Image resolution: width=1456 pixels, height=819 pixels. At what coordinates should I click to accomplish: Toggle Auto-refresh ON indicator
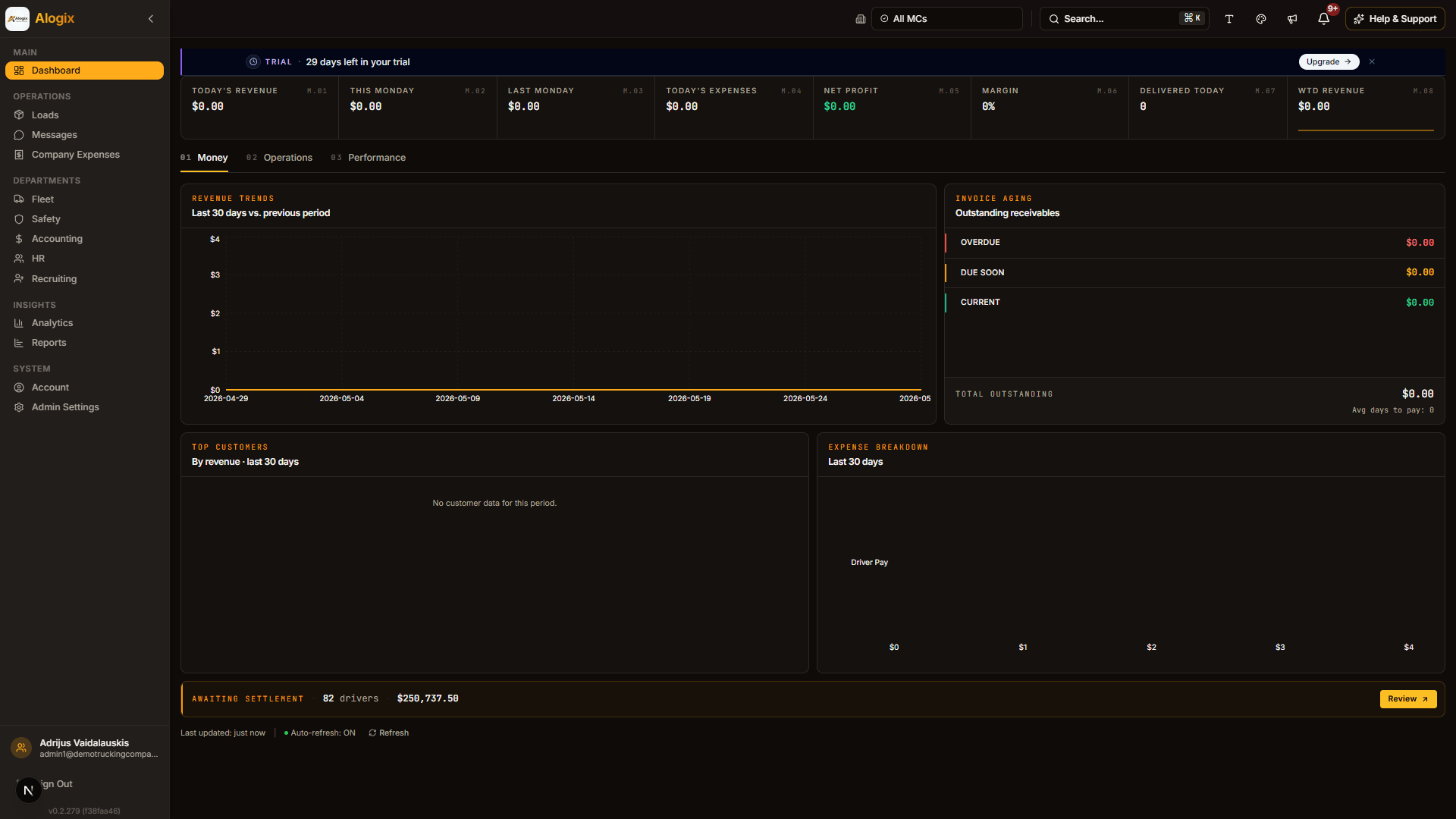(319, 733)
